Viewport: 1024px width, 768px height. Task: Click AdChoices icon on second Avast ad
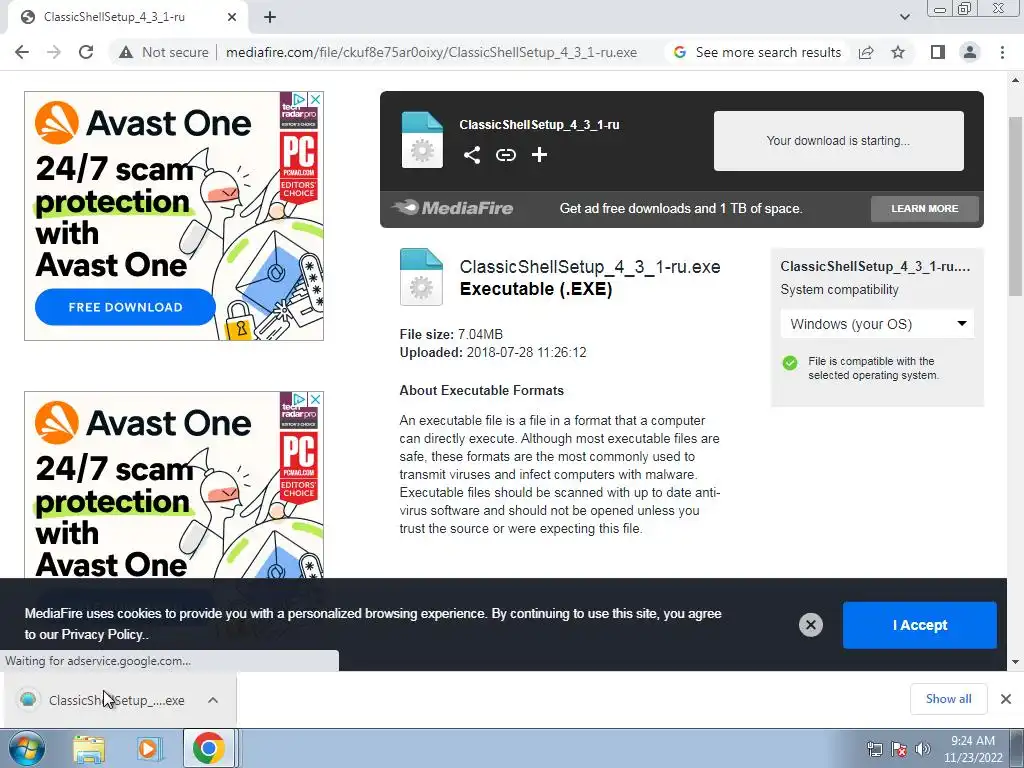(298, 399)
